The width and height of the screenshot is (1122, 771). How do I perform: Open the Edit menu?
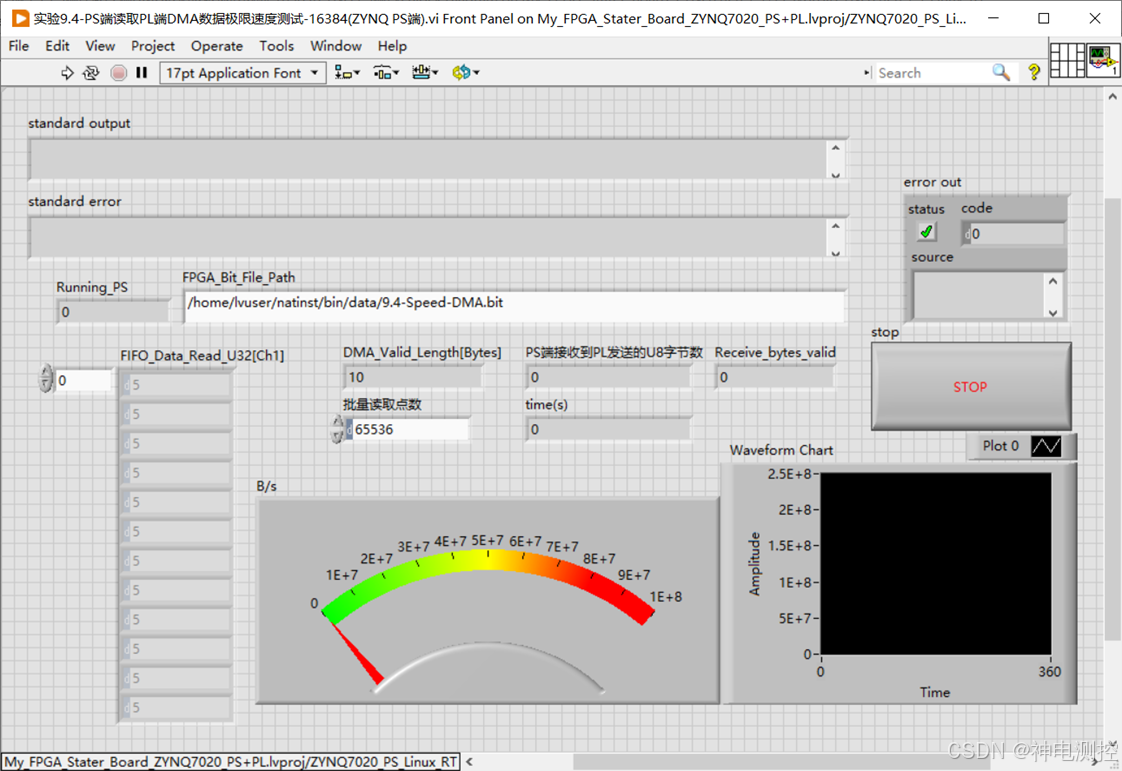57,46
